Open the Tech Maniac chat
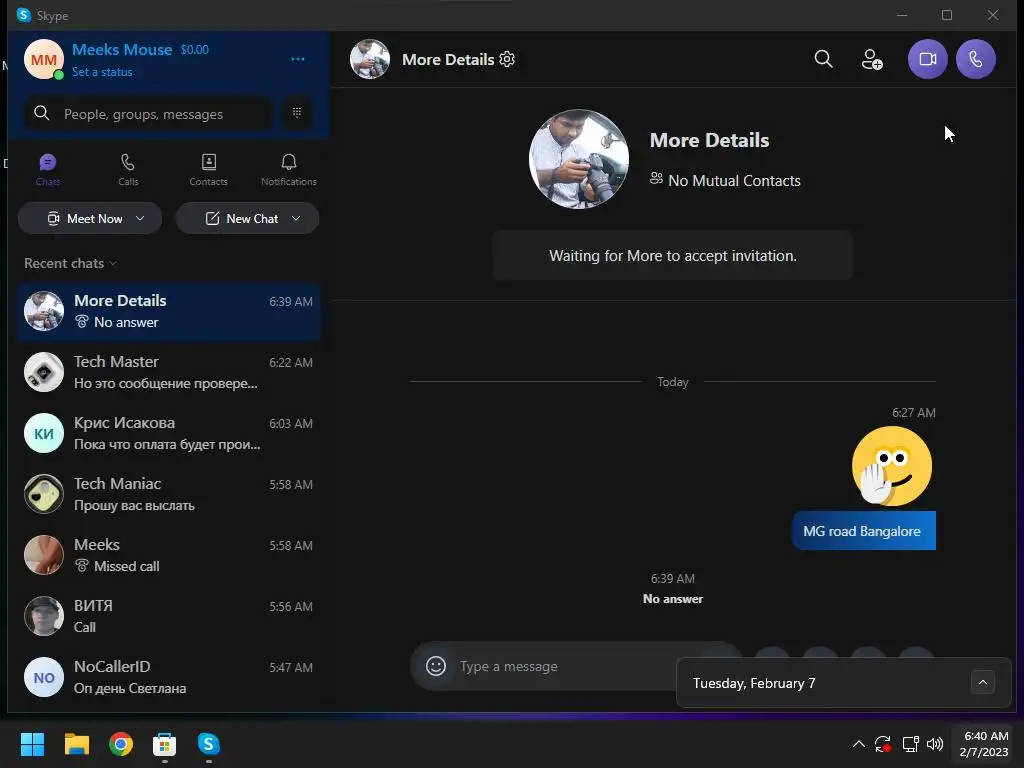 168,494
